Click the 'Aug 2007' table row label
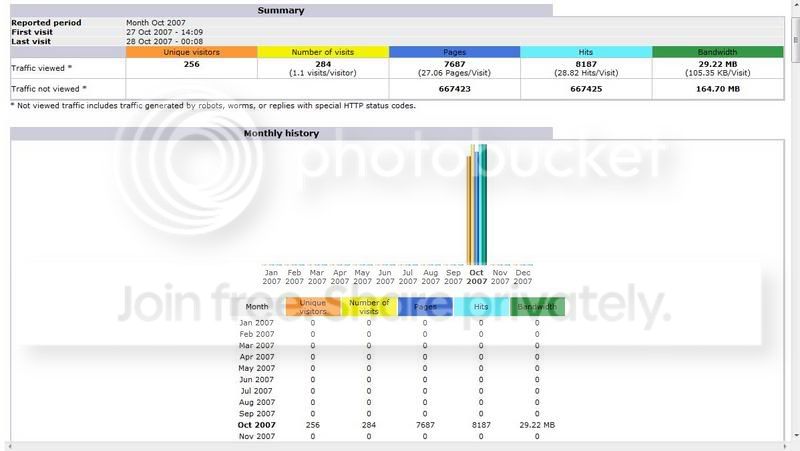Image resolution: width=800 pixels, height=451 pixels. 257,403
